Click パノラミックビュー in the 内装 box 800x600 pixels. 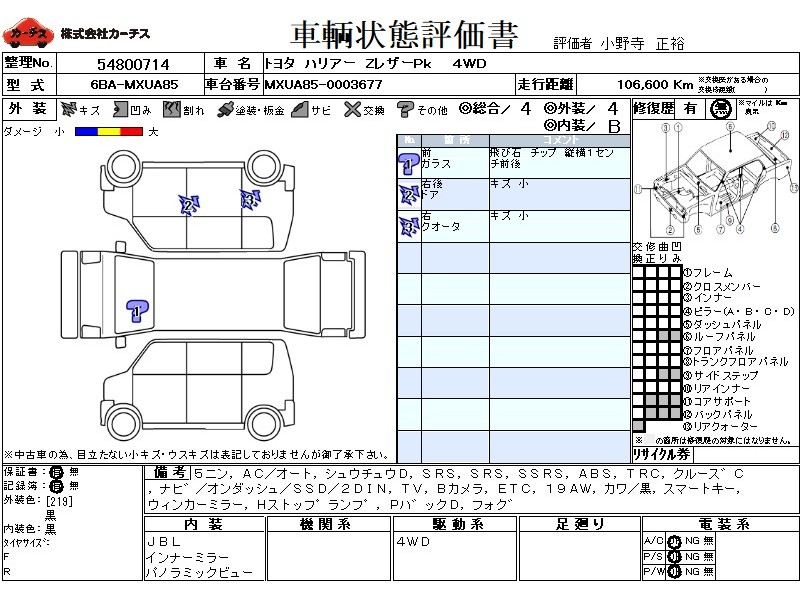[199, 572]
